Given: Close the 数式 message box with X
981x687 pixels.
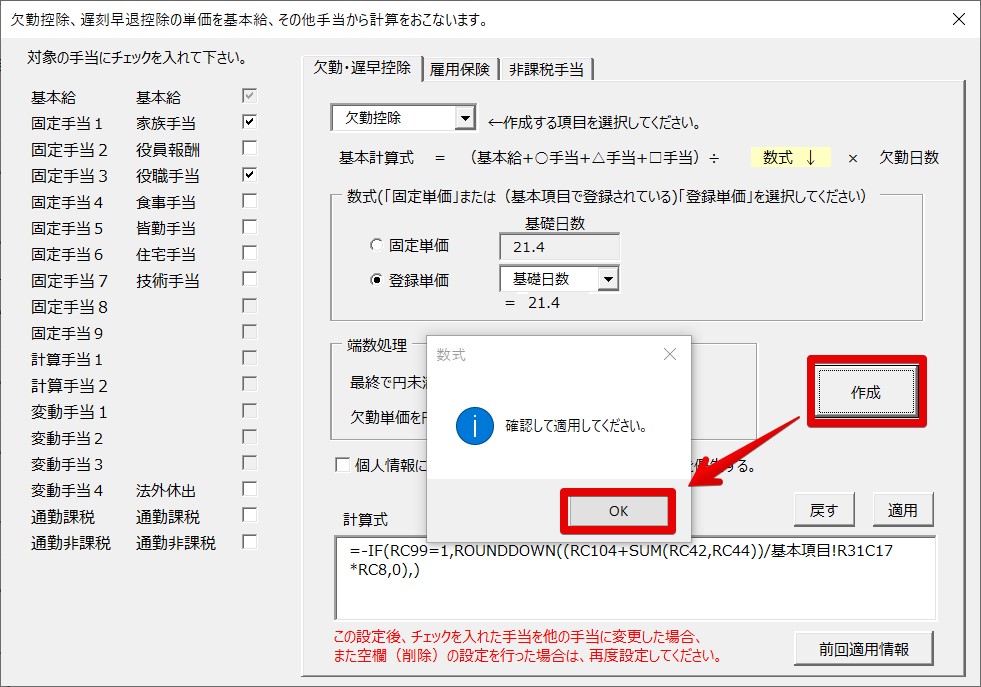Looking at the screenshot, I should [x=669, y=354].
